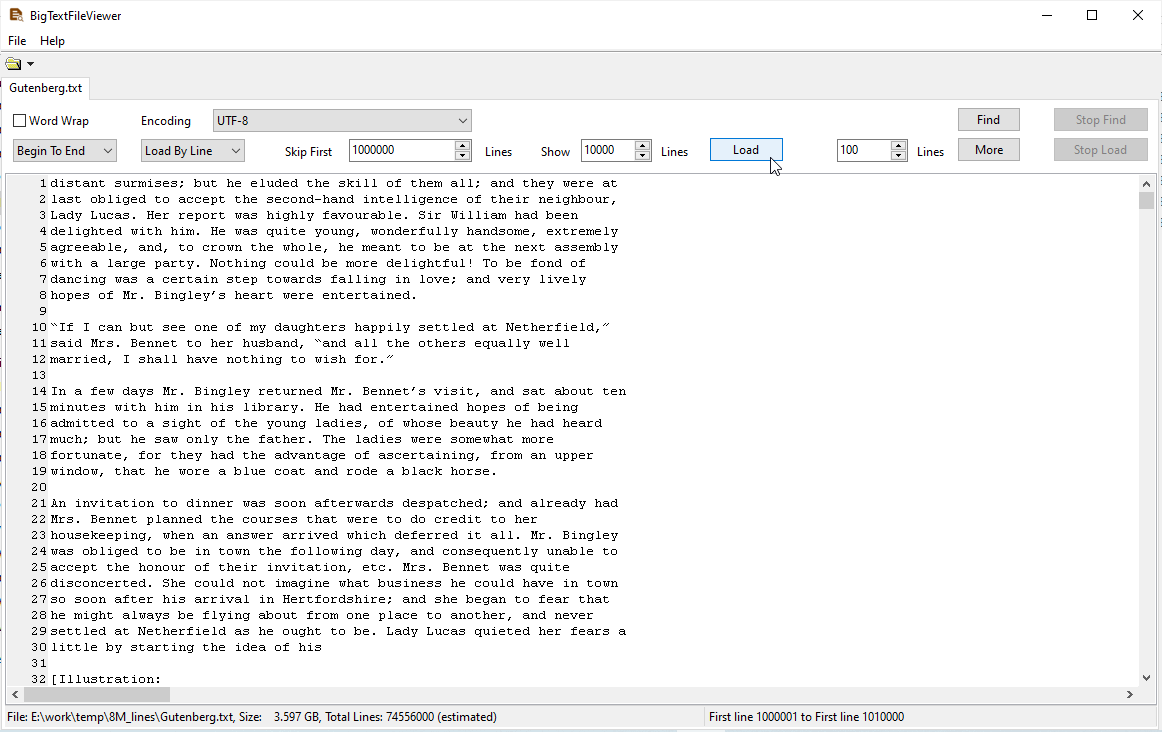Screen dimensions: 1162x732
Task: Open the Load By Line dropdown
Action: click(x=235, y=151)
